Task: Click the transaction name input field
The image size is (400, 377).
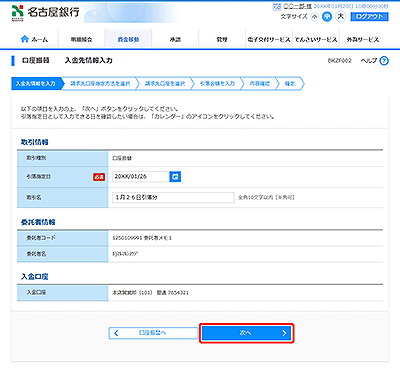Action: [x=173, y=197]
